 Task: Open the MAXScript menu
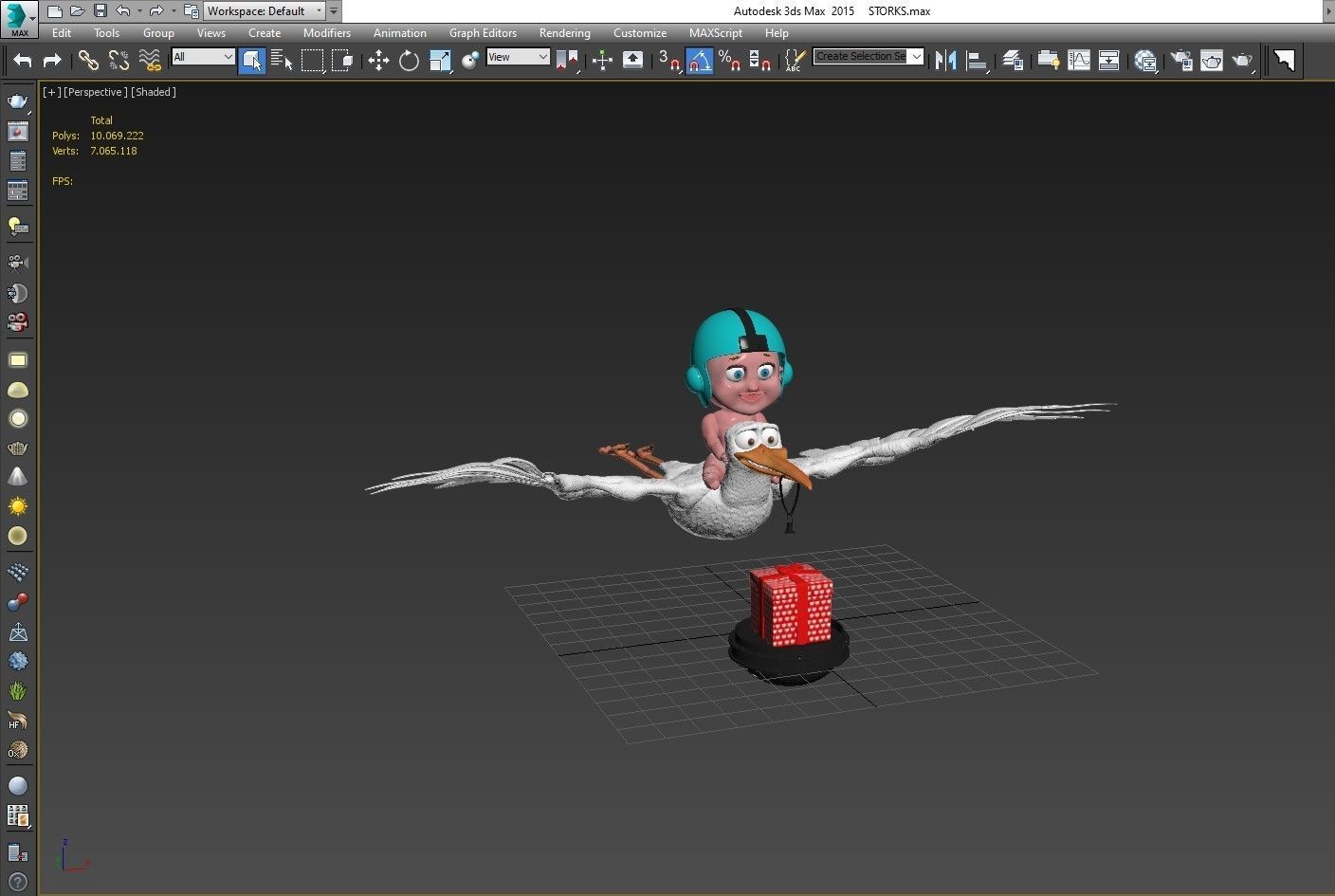coord(715,32)
